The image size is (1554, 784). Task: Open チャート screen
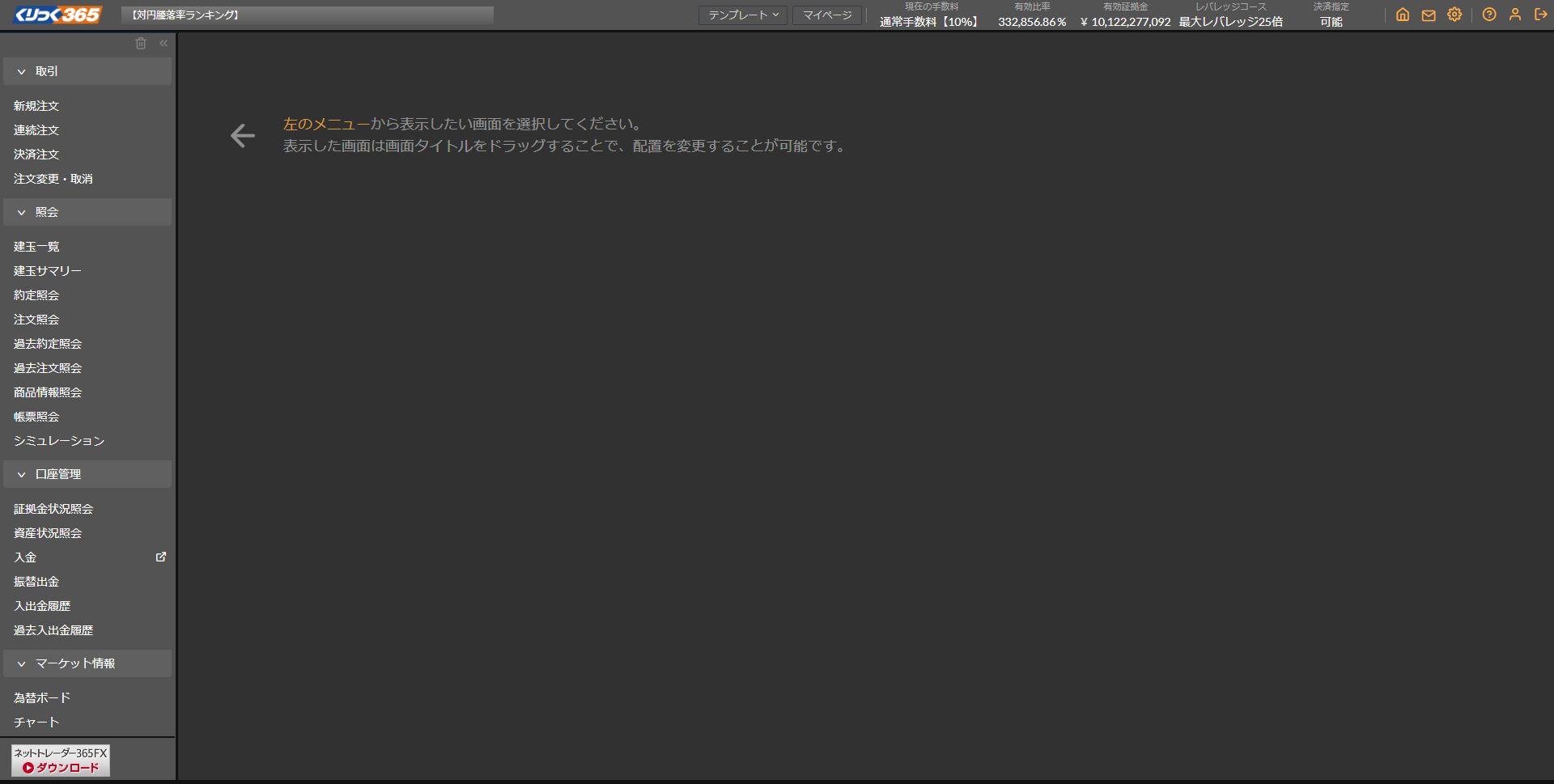36,723
